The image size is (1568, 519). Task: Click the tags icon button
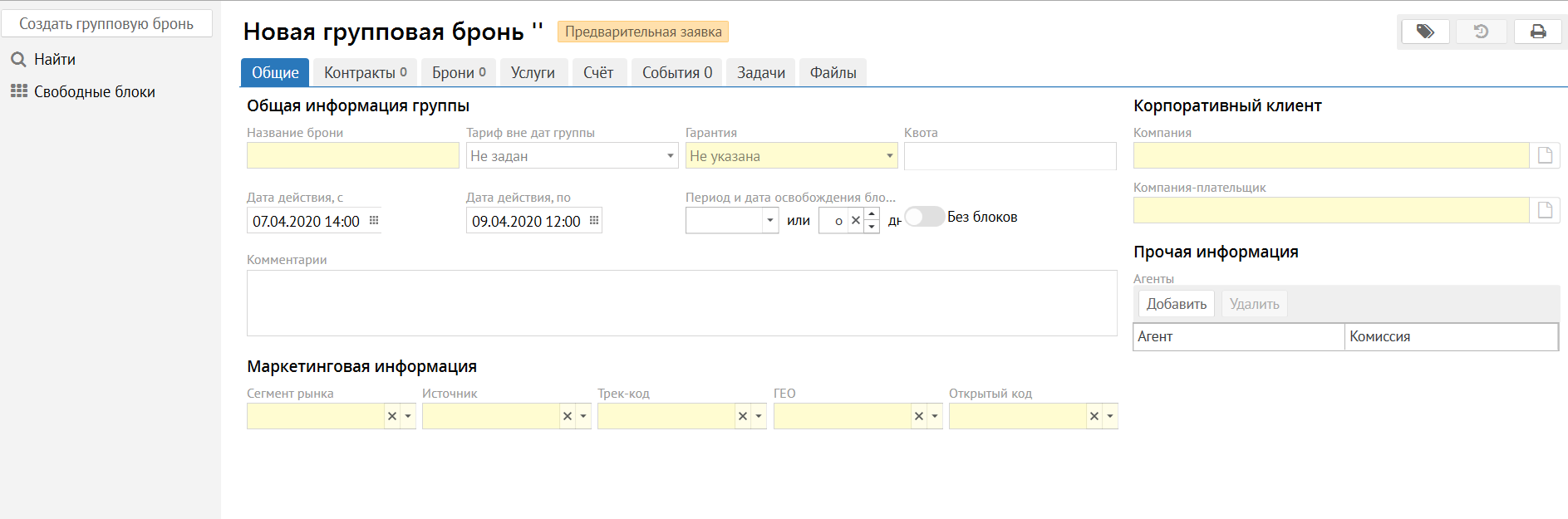[x=1425, y=32]
